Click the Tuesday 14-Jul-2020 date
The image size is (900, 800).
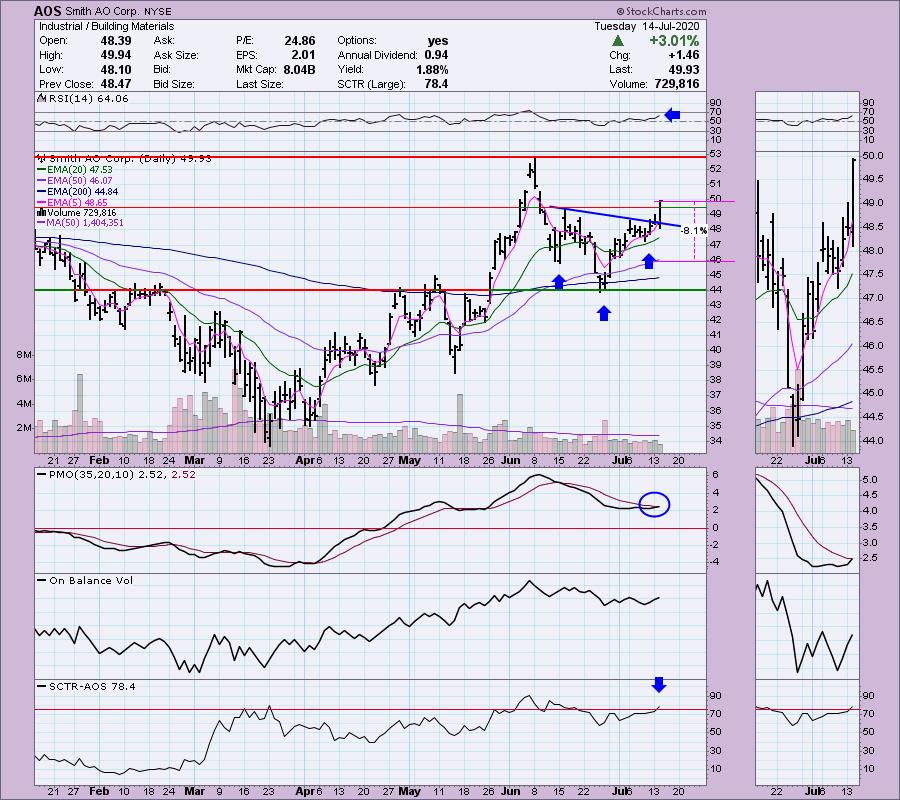[x=647, y=26]
